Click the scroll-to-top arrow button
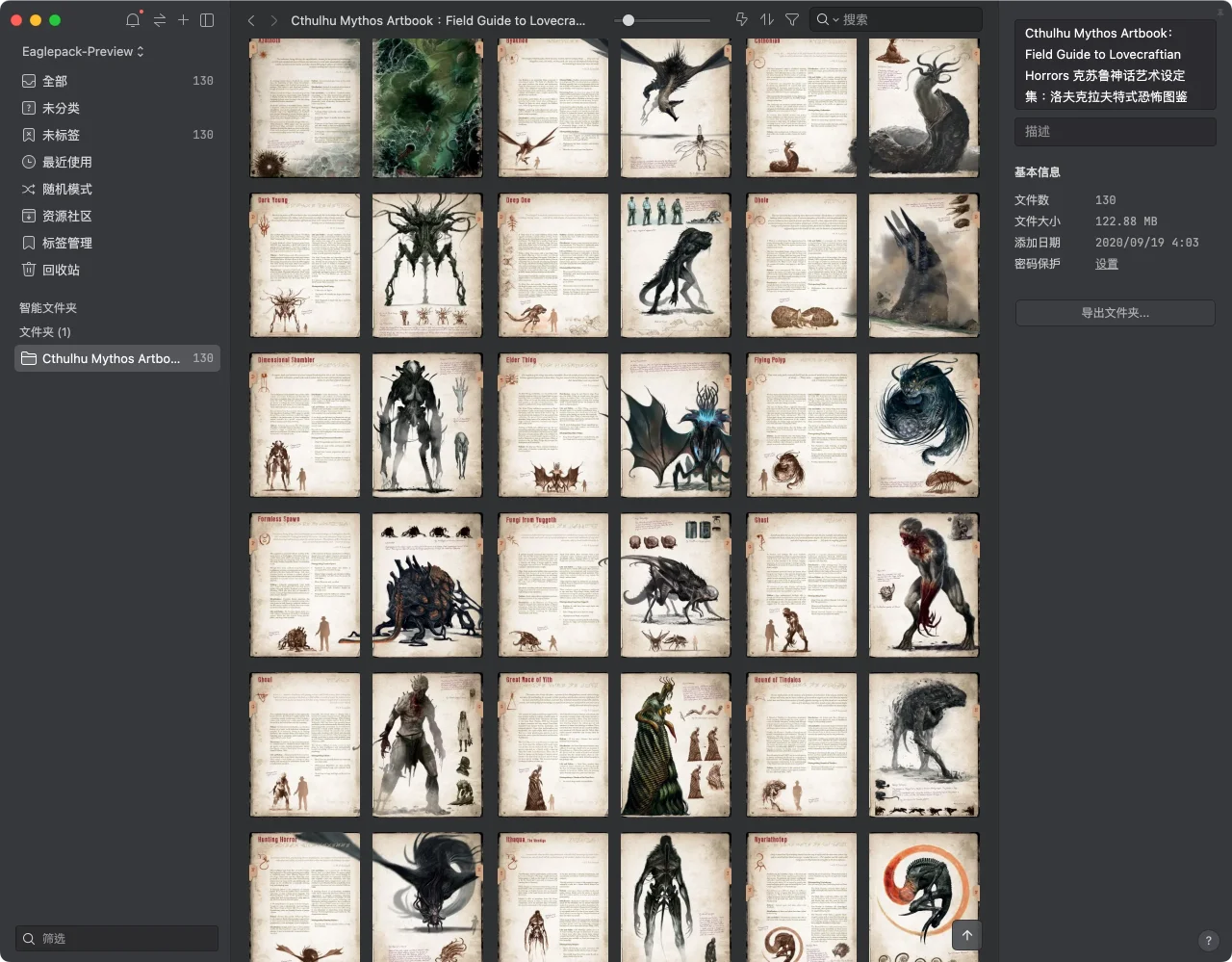Viewport: 1232px width, 962px height. pos(967,935)
